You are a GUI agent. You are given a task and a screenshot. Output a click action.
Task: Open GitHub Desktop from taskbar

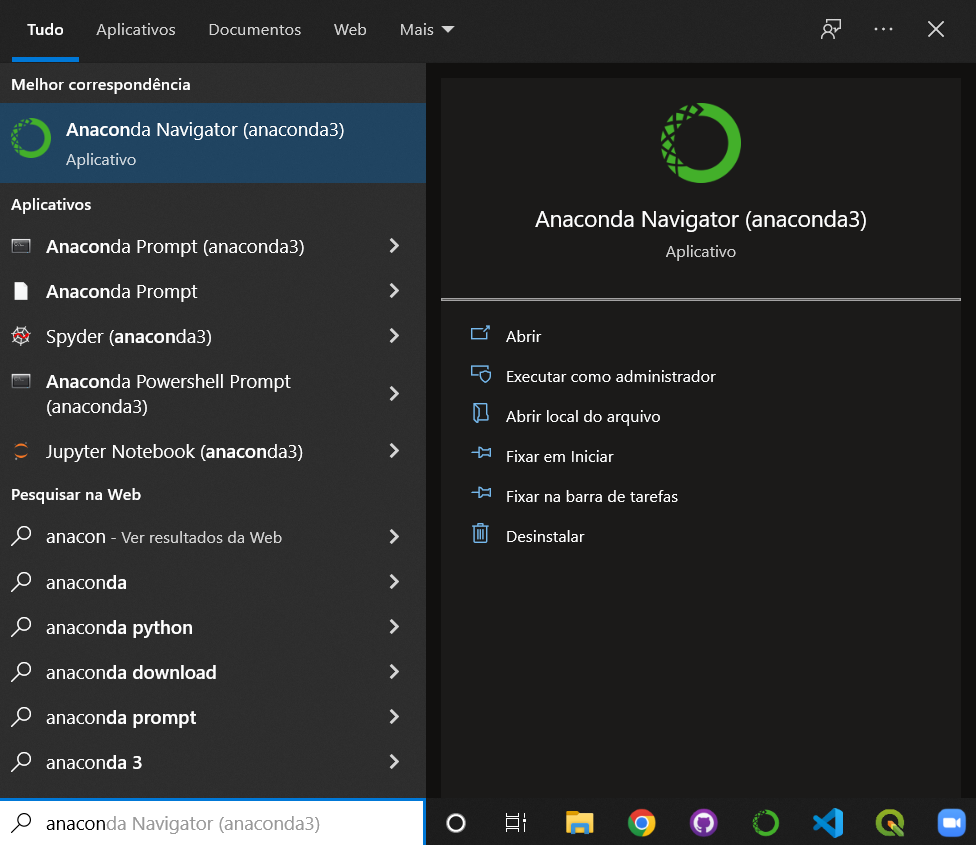[x=703, y=823]
